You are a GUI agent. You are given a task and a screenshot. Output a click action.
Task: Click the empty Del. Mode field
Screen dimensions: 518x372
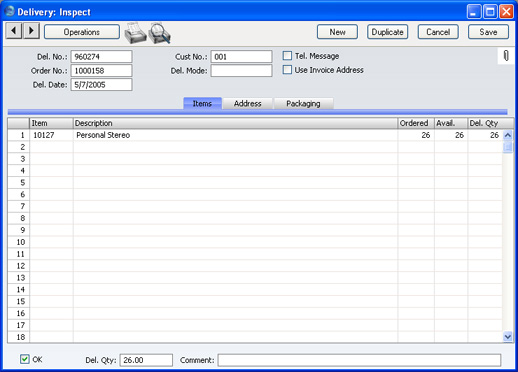tap(241, 71)
